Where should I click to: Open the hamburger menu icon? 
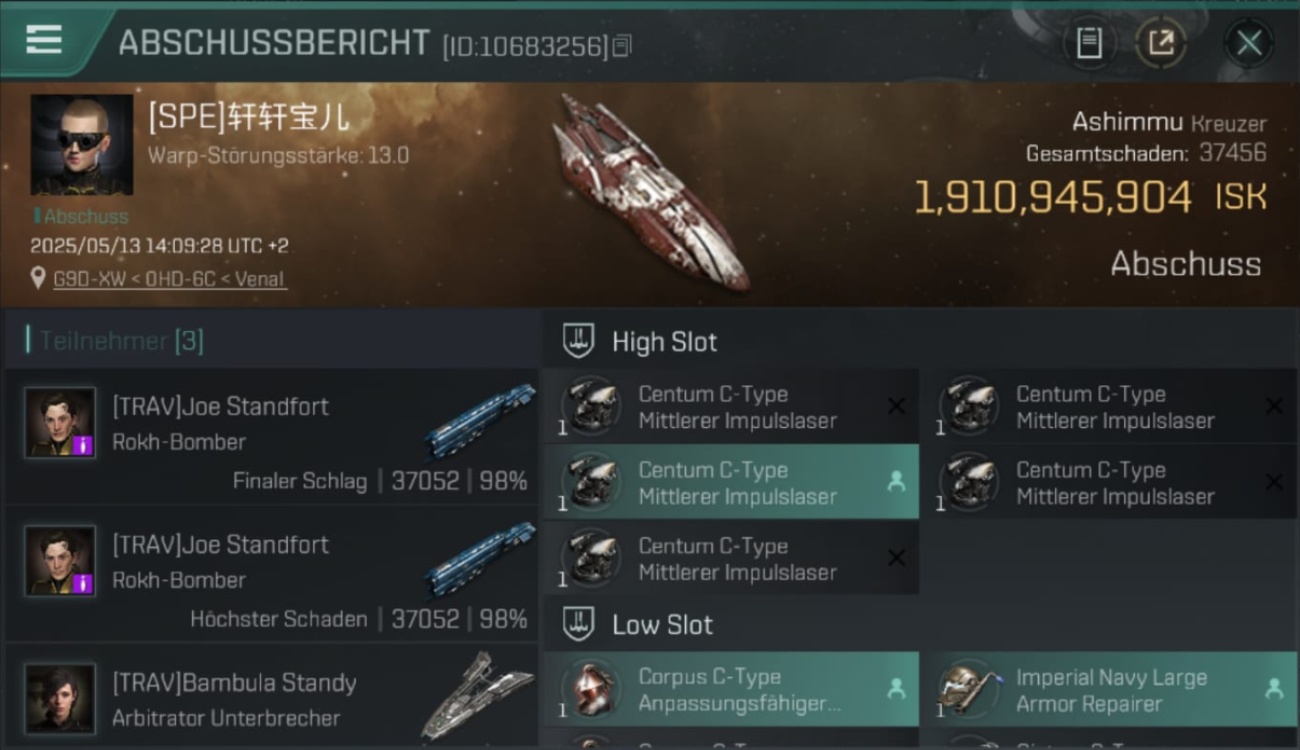coord(44,40)
